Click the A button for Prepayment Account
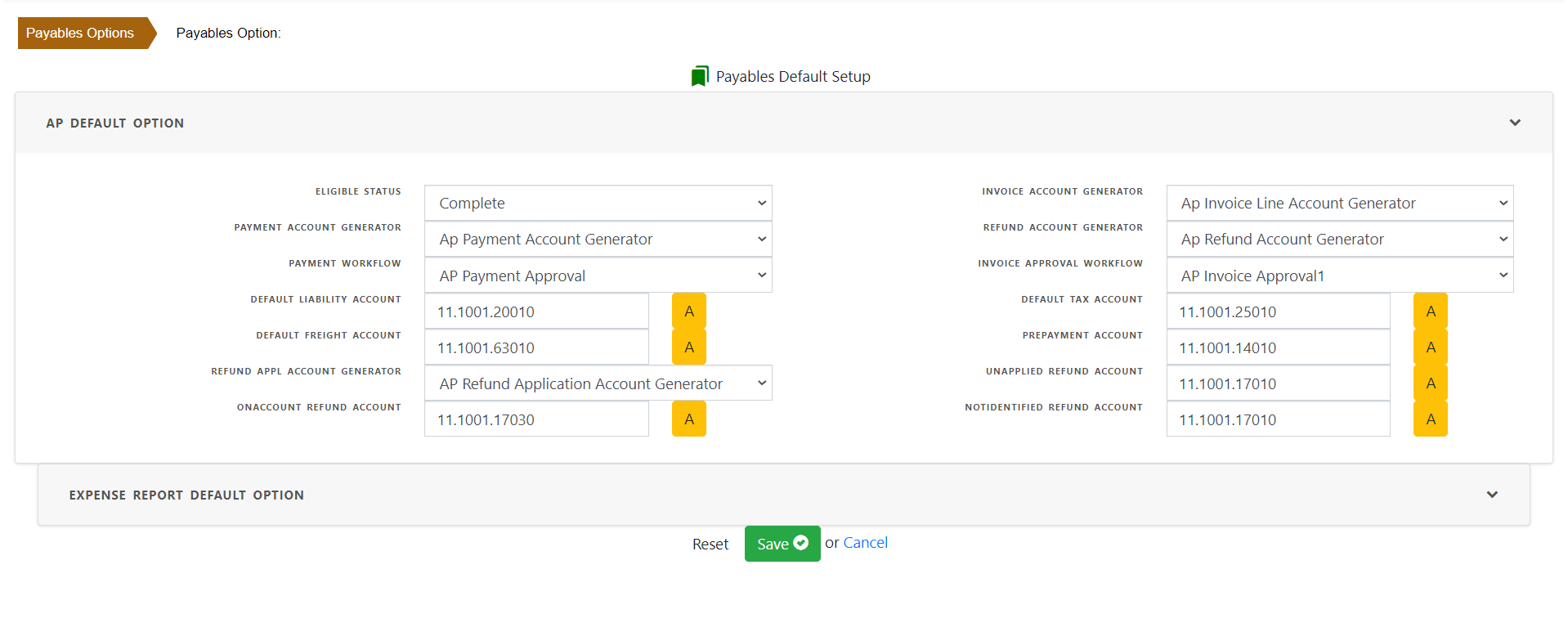 point(1431,347)
